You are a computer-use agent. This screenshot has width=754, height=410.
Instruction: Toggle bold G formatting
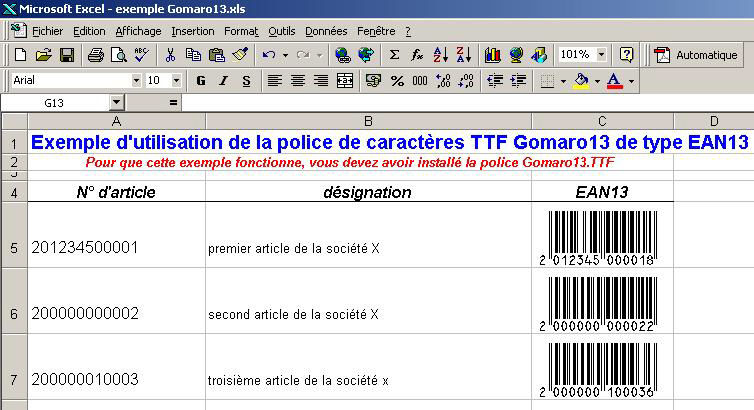tap(201, 80)
